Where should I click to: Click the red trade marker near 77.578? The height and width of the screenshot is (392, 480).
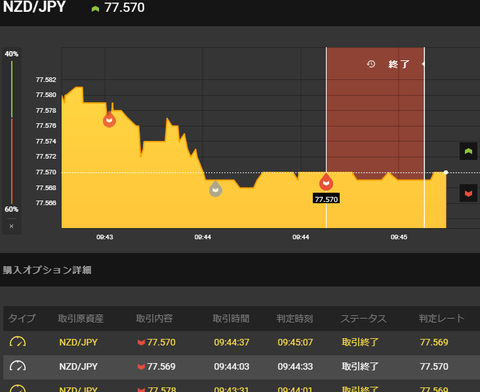(109, 119)
